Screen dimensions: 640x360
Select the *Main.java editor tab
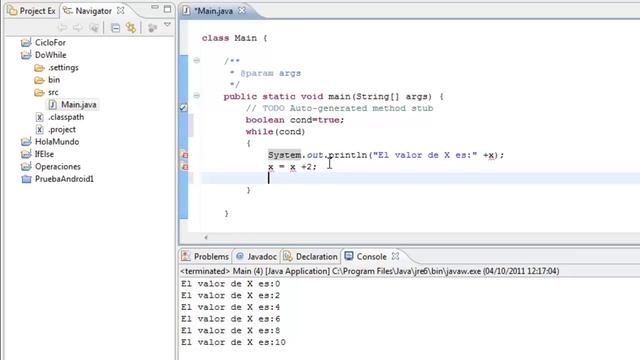pos(213,11)
